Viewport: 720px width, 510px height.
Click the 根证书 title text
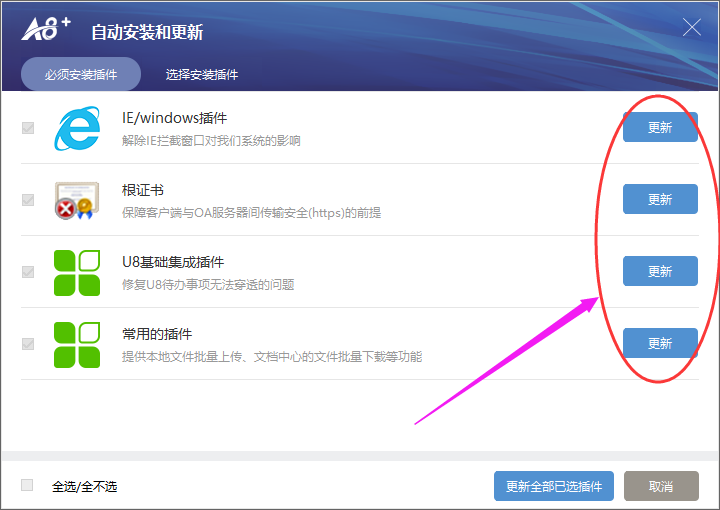143,190
